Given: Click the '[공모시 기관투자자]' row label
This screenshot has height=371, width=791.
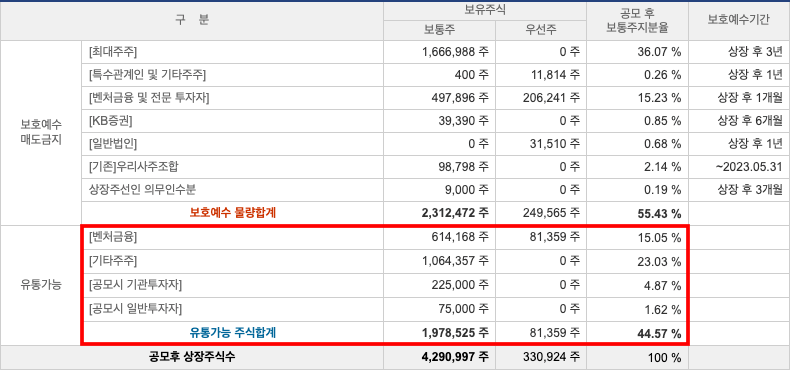Looking at the screenshot, I should pyautogui.click(x=135, y=285).
